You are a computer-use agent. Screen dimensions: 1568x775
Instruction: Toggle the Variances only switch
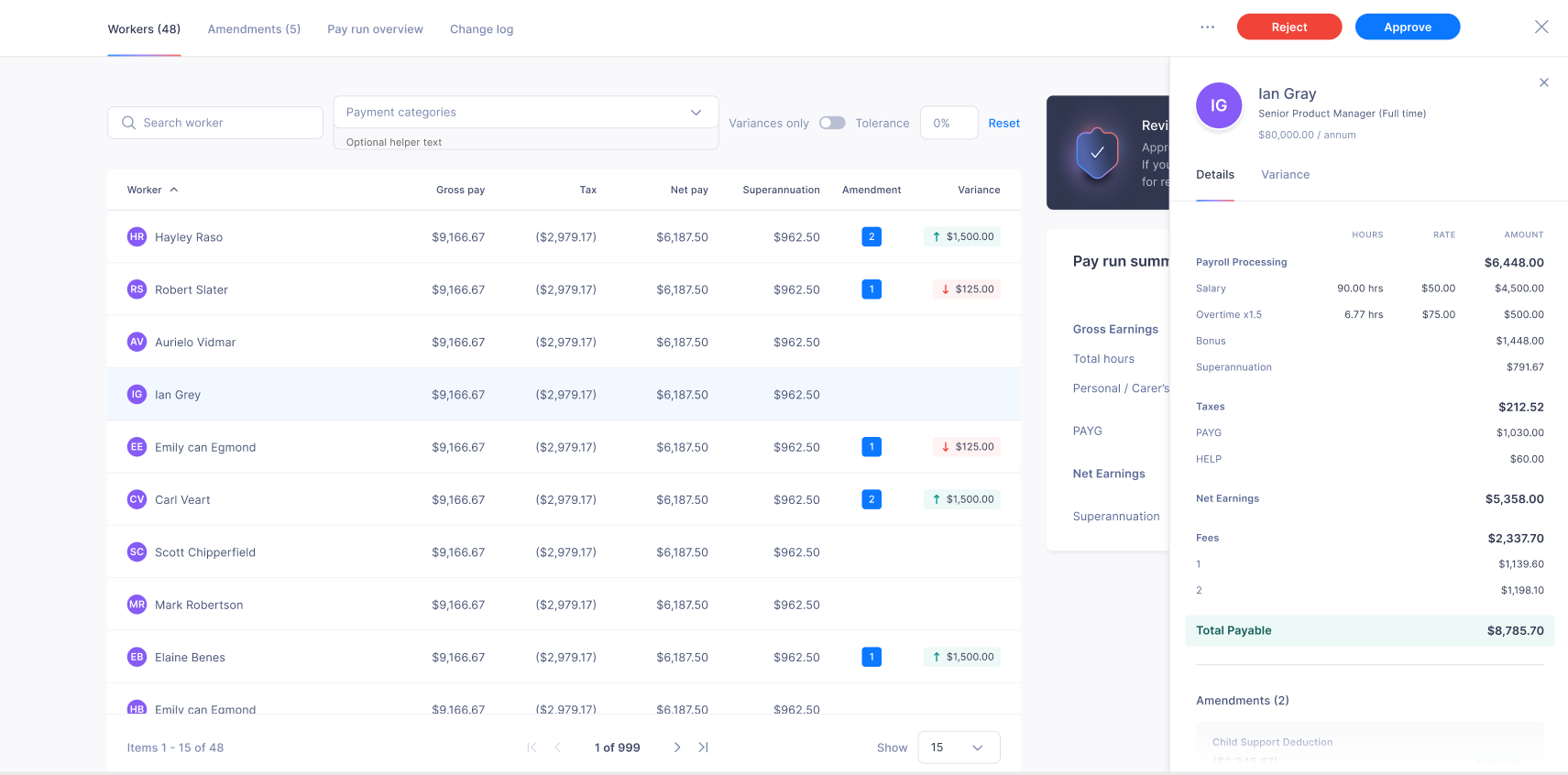(x=832, y=123)
